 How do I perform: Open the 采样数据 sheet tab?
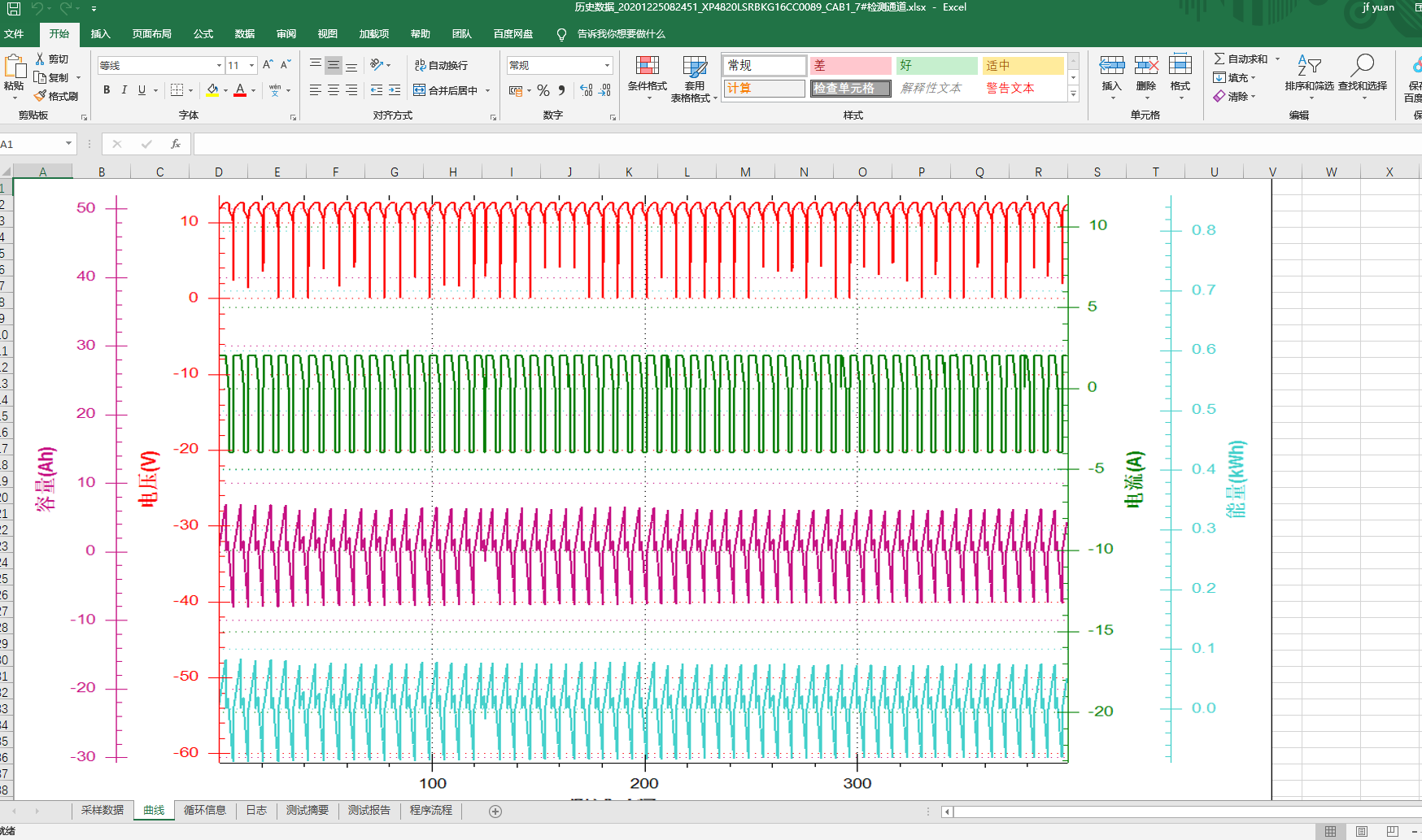[x=103, y=810]
